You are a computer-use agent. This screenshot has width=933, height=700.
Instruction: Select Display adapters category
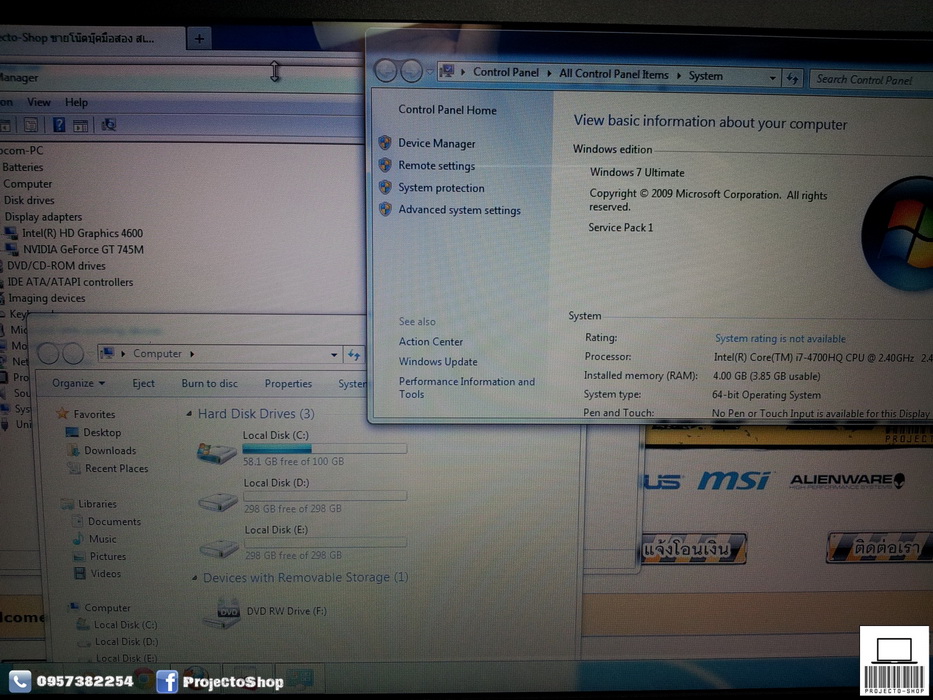pyautogui.click(x=43, y=217)
